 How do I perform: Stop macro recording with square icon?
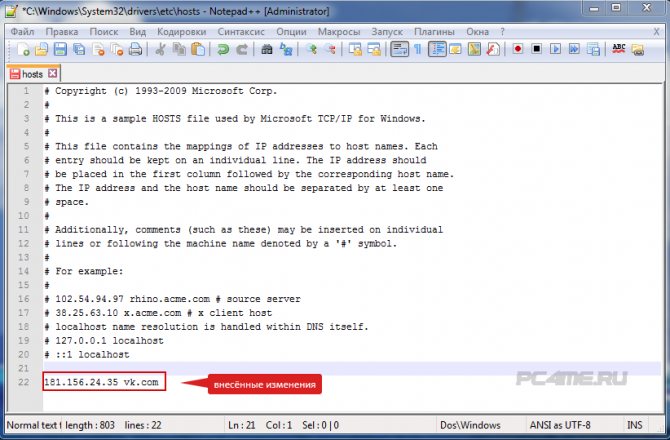pos(537,49)
